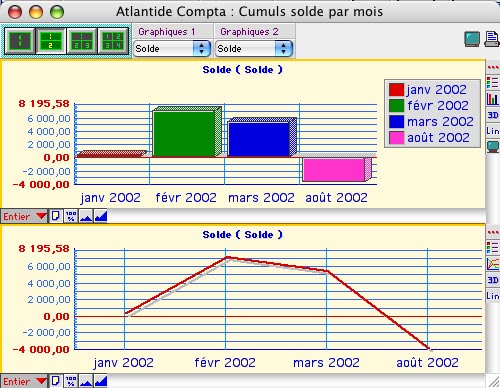
Task: Click the mountain area icon under top chart
Action: 86,216
